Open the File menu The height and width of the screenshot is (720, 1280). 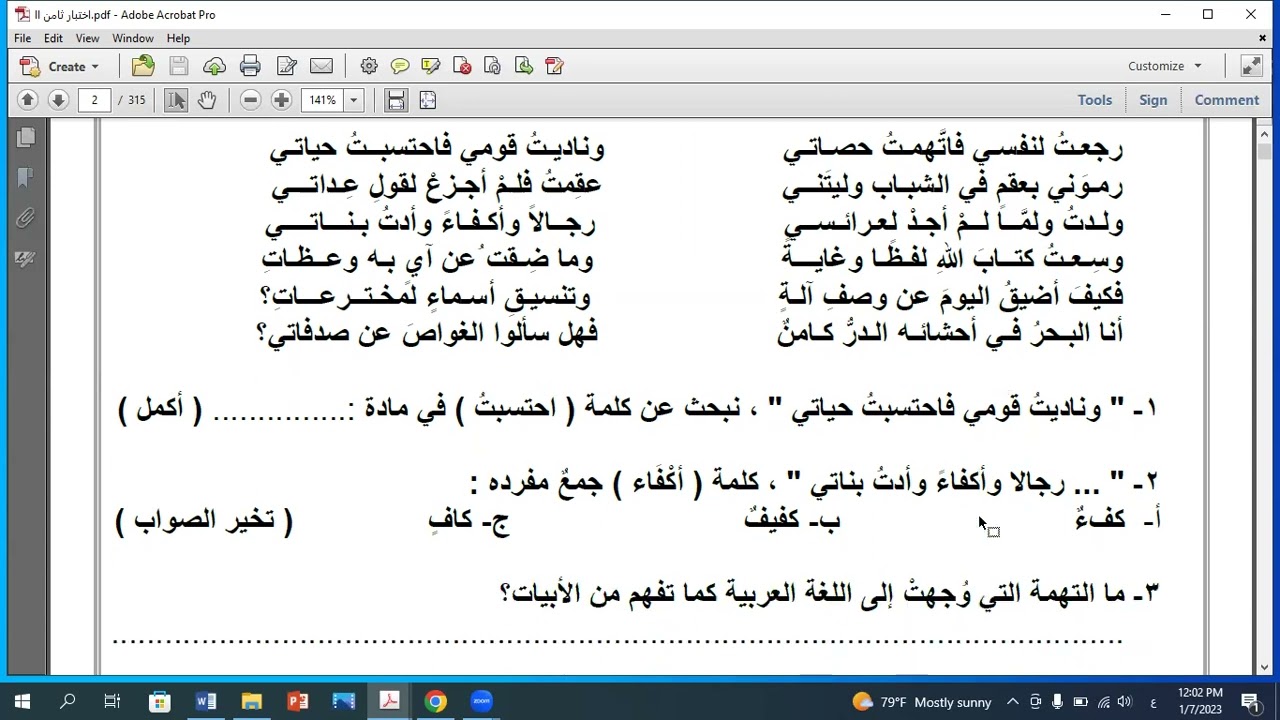click(x=22, y=38)
